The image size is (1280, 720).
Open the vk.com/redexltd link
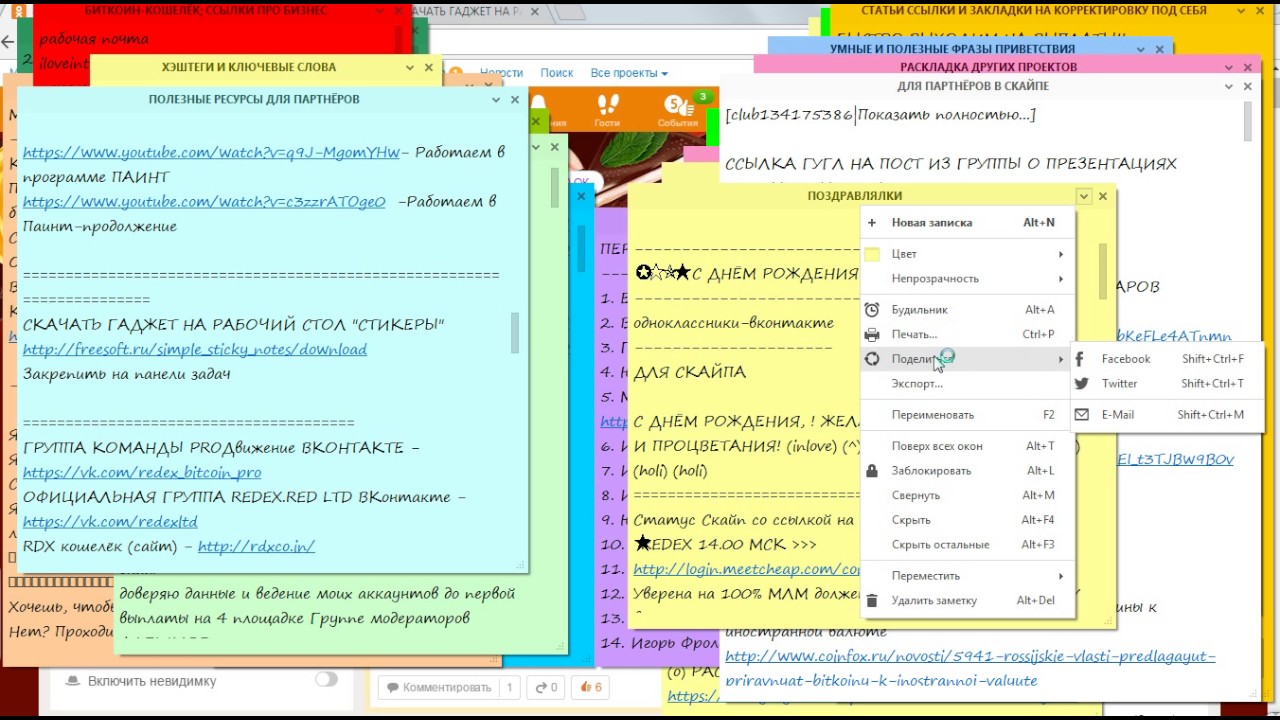[x=110, y=522]
